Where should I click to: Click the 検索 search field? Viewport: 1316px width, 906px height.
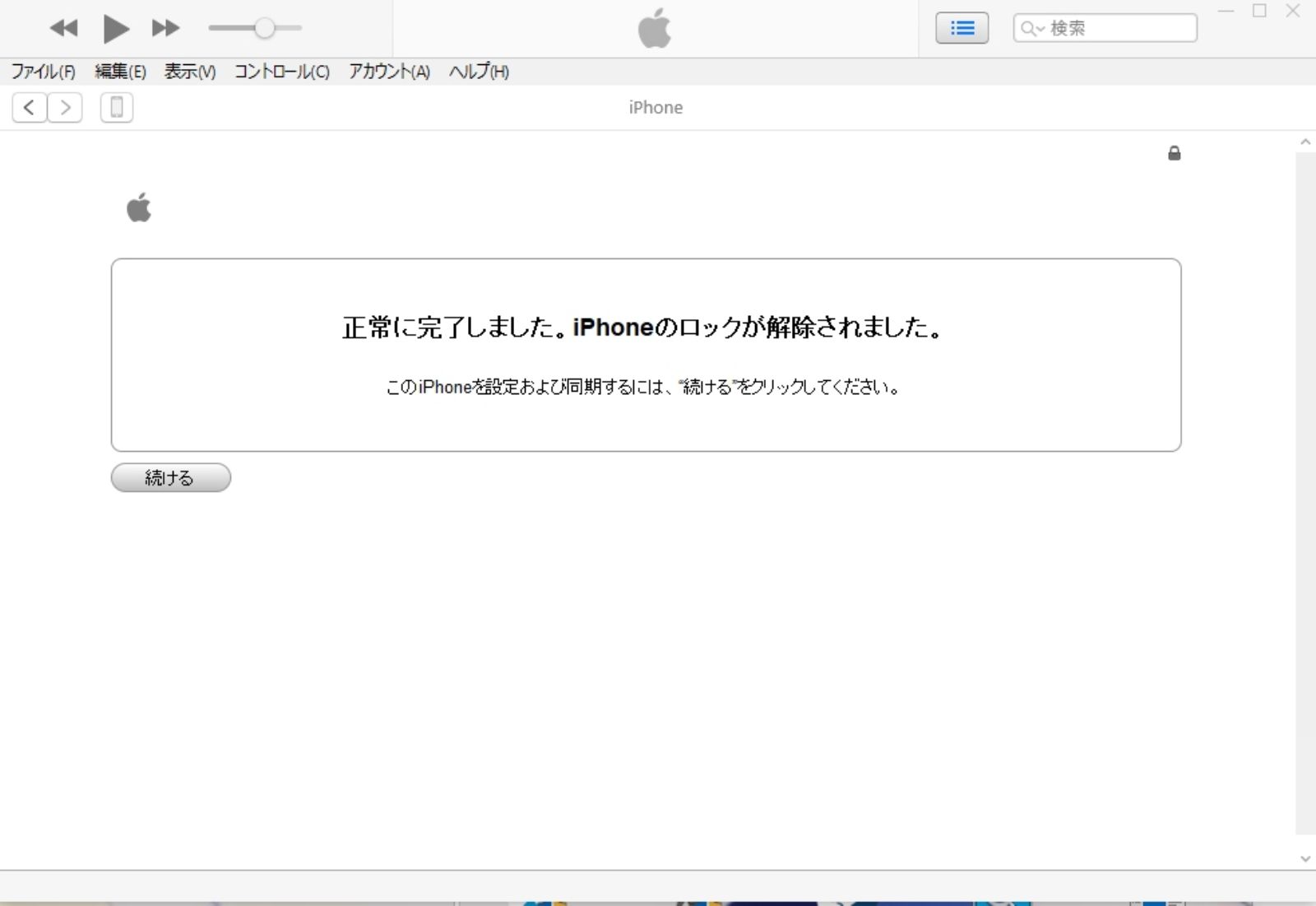pyautogui.click(x=1105, y=28)
